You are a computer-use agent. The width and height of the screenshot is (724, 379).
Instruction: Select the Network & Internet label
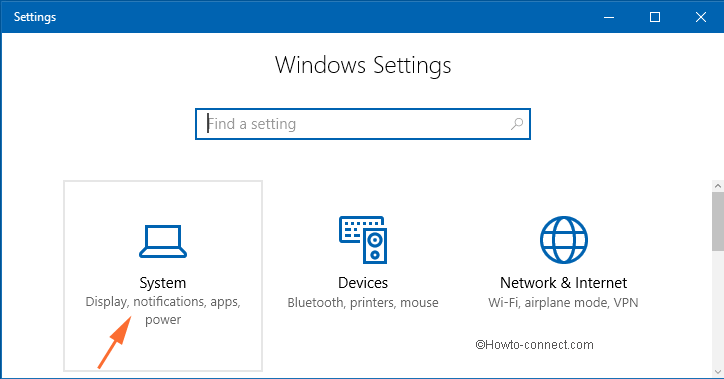[x=563, y=283]
